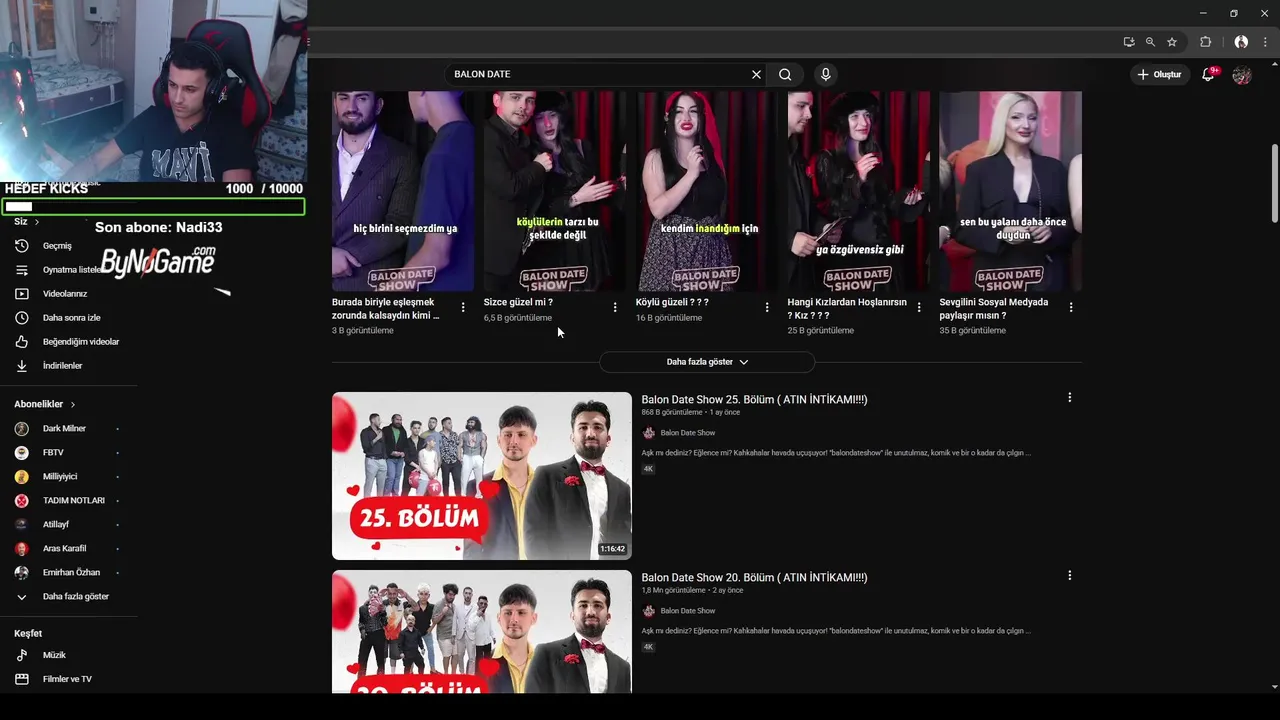1280x720 pixels.
Task: Open the İndirilenler download icon
Action: coord(22,366)
